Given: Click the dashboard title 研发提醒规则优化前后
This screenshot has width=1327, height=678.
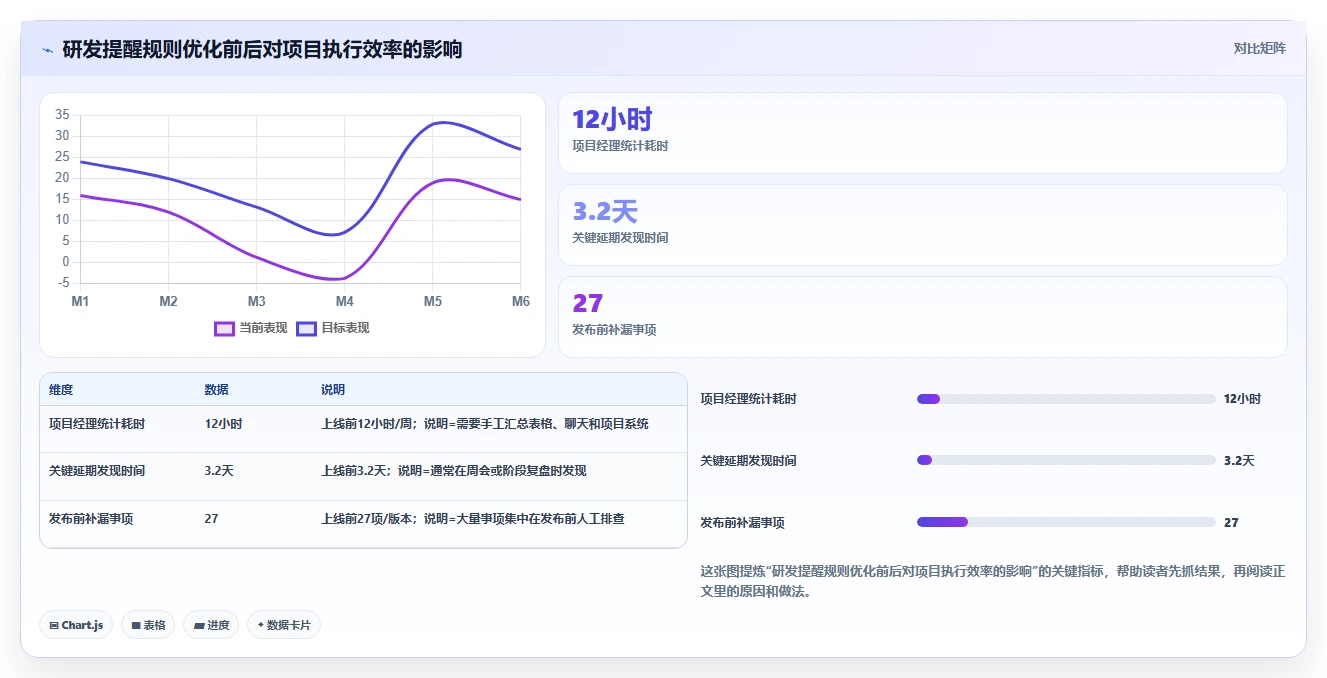Looking at the screenshot, I should [263, 49].
